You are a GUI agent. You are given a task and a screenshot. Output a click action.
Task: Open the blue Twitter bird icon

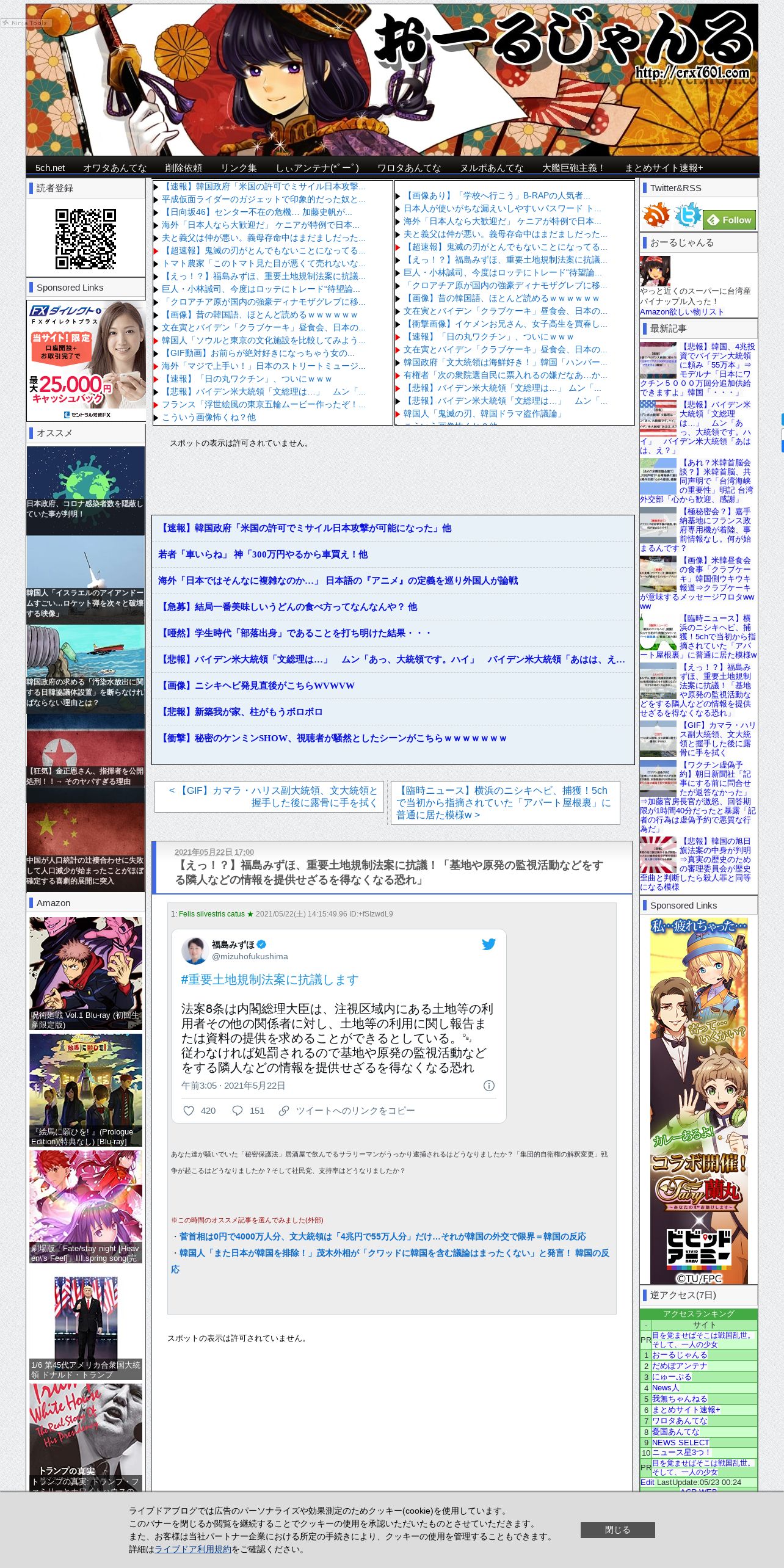(x=687, y=216)
